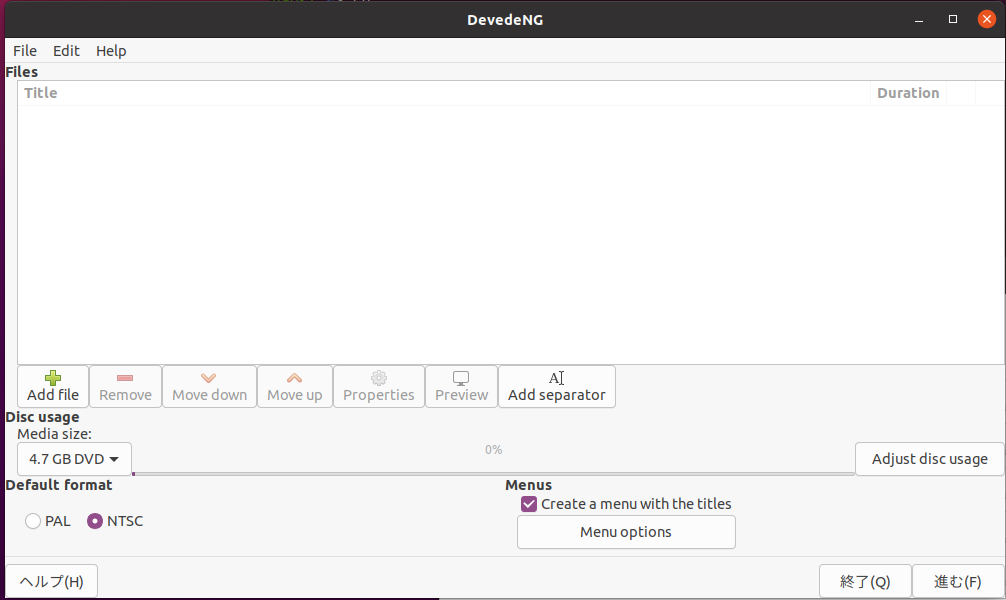Select the PAL format radio button
The image size is (1006, 600).
[x=33, y=521]
